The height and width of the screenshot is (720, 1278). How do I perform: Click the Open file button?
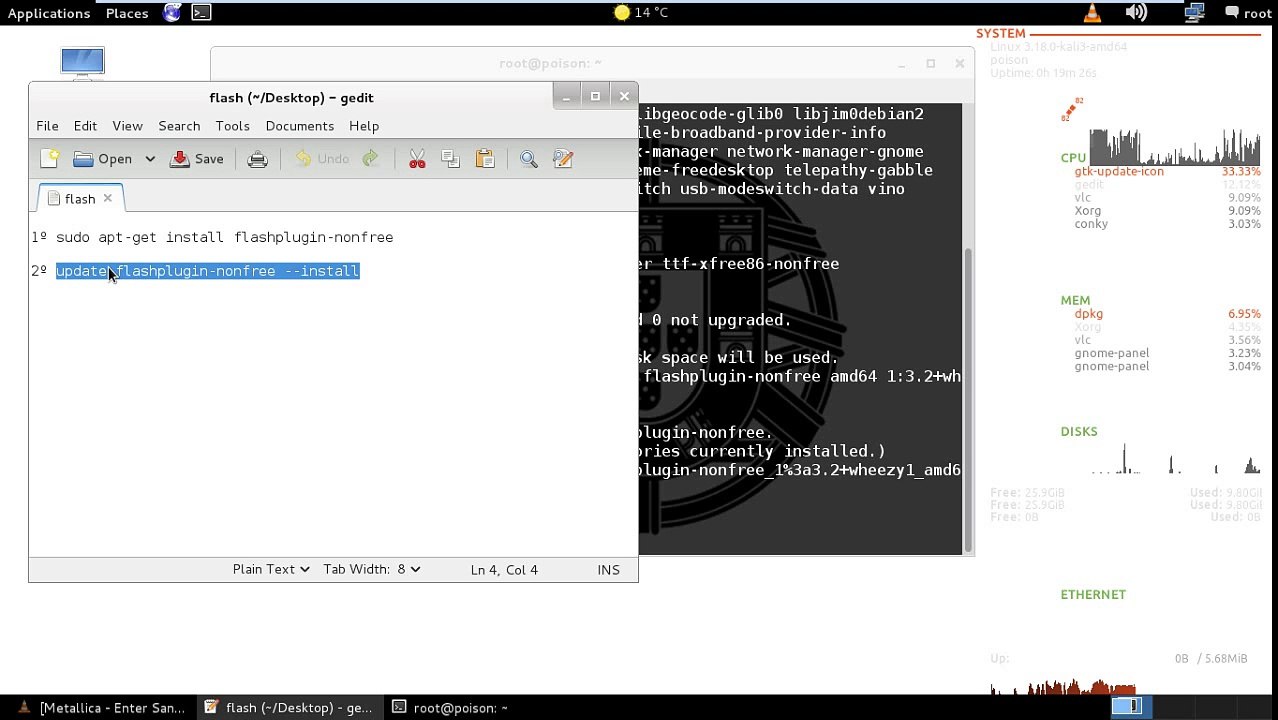point(102,159)
